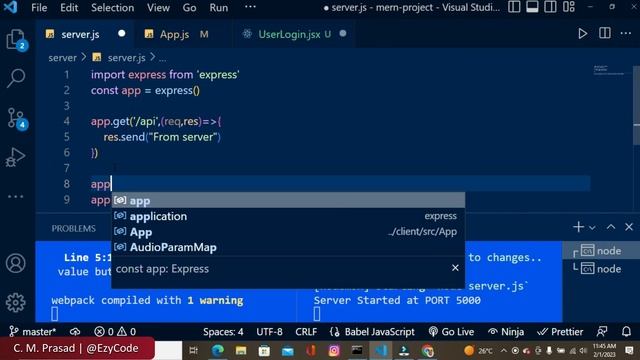This screenshot has height=360, width=640.
Task: Split the editor to the right
Action: 604,33
